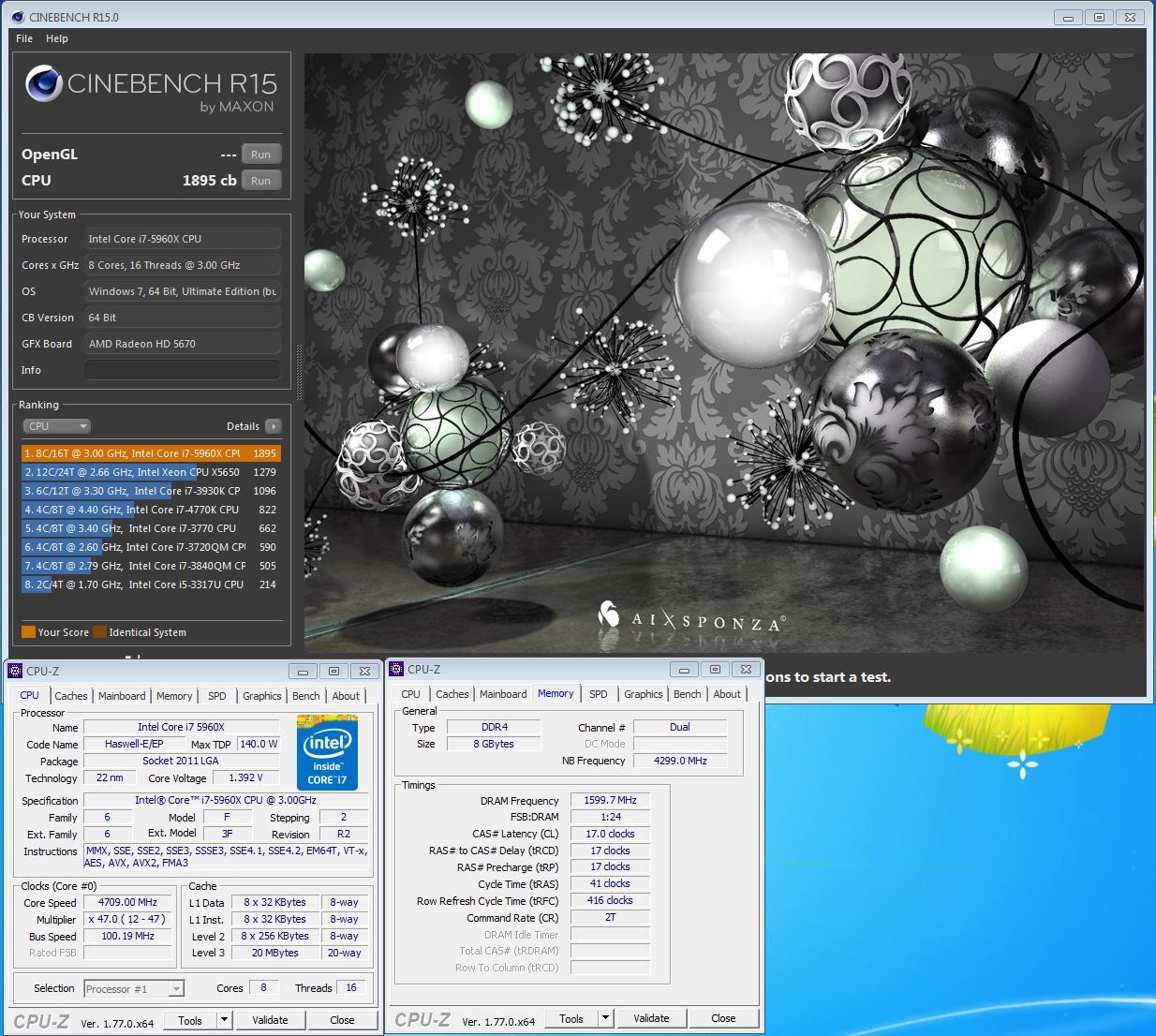This screenshot has width=1156, height=1036.
Task: Expand ranking Details arrow button
Action: coord(274,426)
